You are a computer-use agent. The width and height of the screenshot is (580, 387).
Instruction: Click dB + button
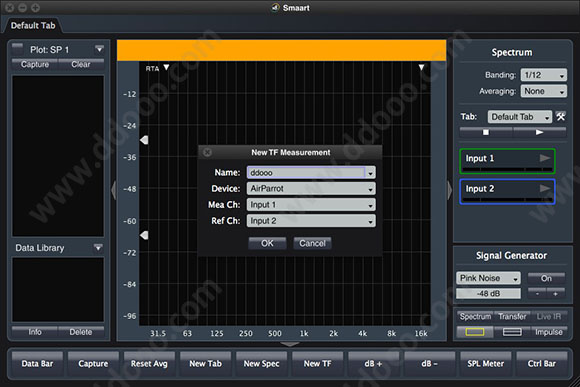(x=373, y=364)
